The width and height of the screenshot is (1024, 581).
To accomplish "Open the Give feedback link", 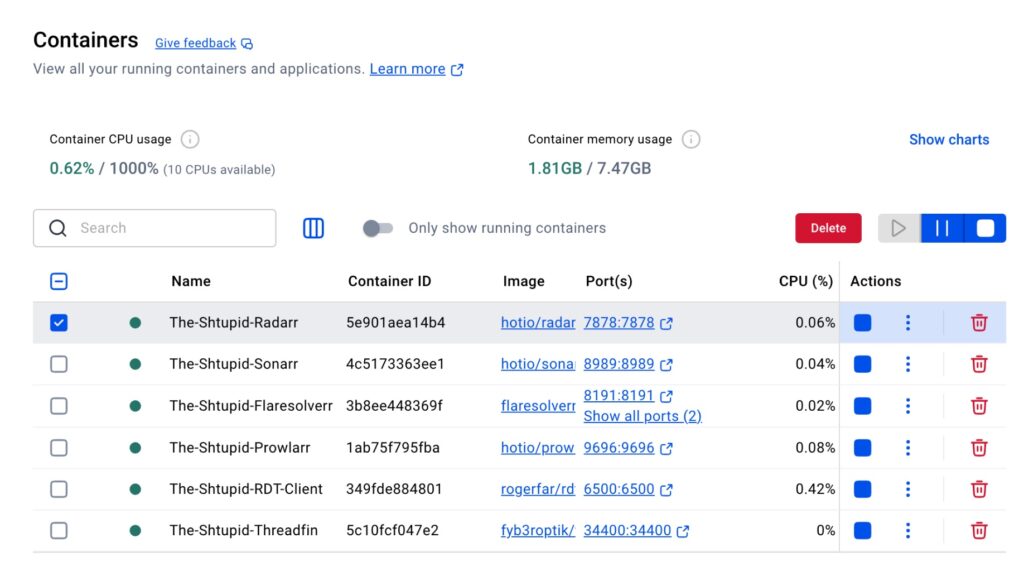I will pos(195,43).
